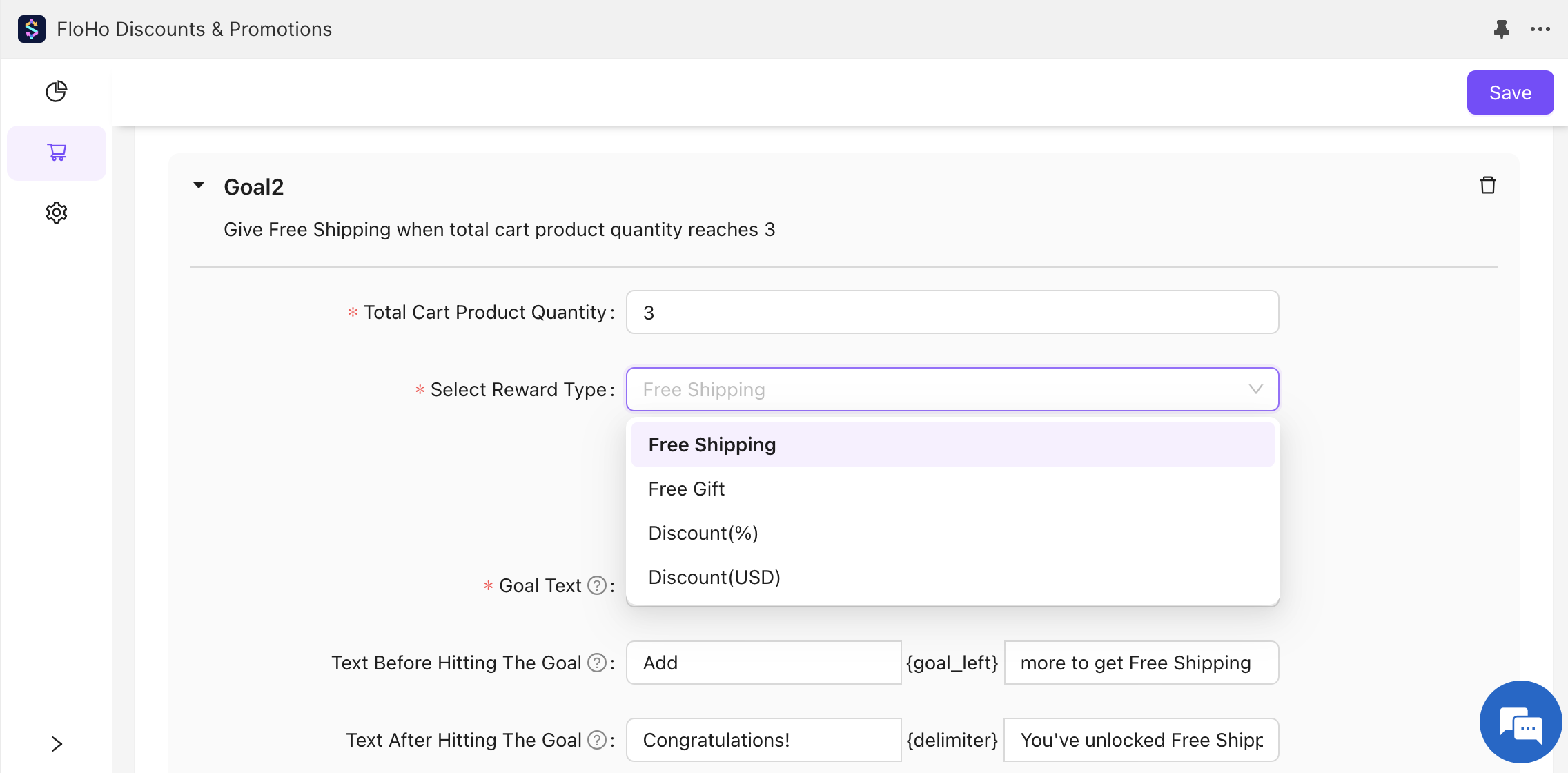Click the FloHo app logo icon
1568x773 pixels.
coord(32,29)
